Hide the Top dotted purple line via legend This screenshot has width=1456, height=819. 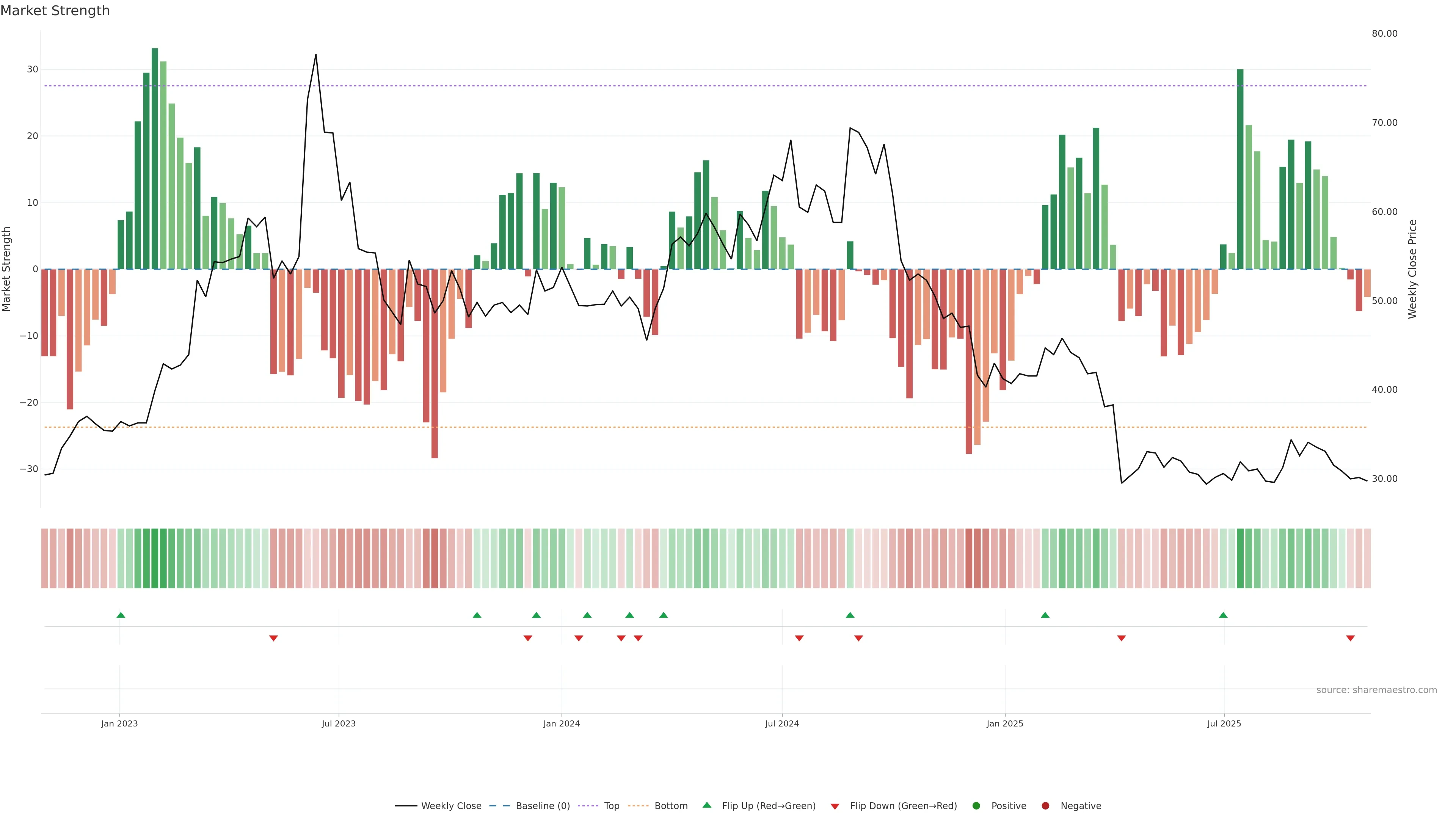599,805
